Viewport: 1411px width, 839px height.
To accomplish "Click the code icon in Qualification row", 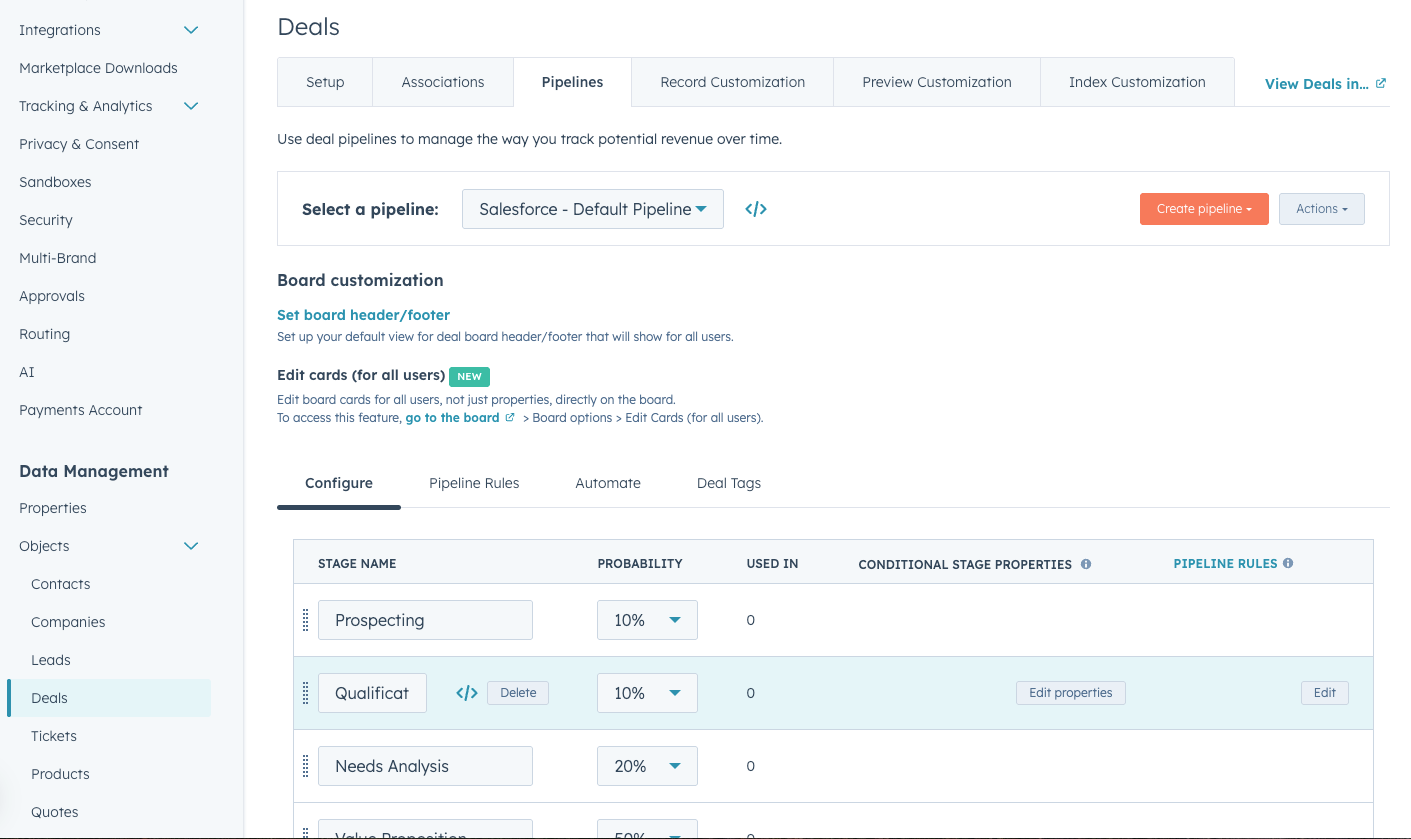I will pos(467,693).
